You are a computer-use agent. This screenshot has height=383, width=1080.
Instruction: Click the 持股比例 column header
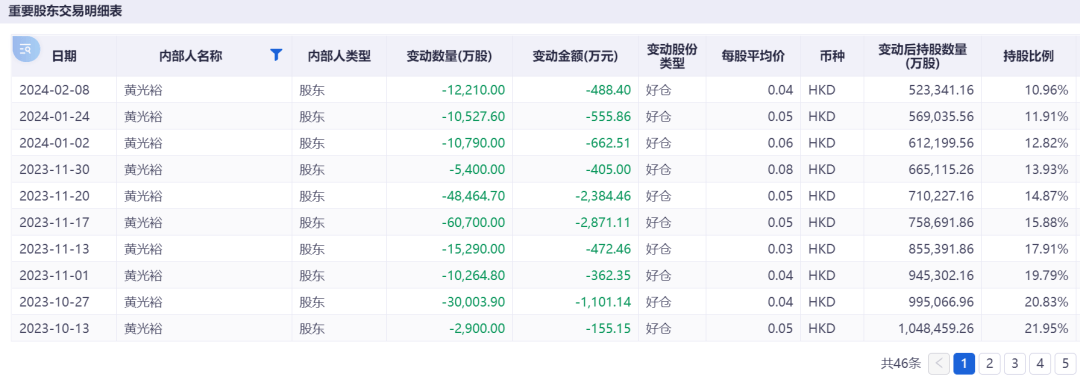(x=1028, y=56)
